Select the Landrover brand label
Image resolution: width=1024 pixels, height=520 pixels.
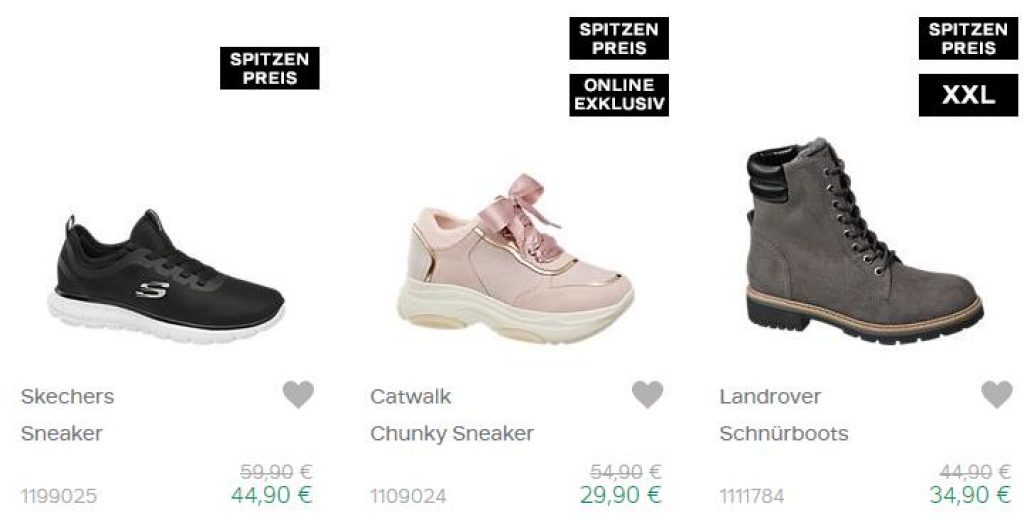tap(770, 397)
